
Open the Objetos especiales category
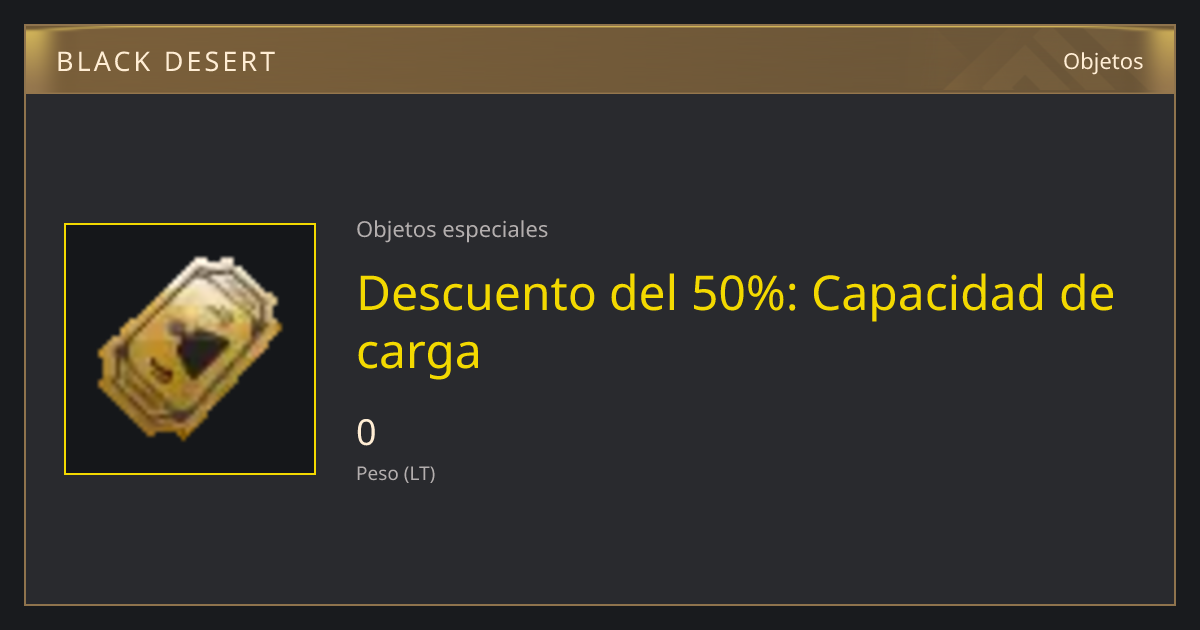pyautogui.click(x=452, y=229)
